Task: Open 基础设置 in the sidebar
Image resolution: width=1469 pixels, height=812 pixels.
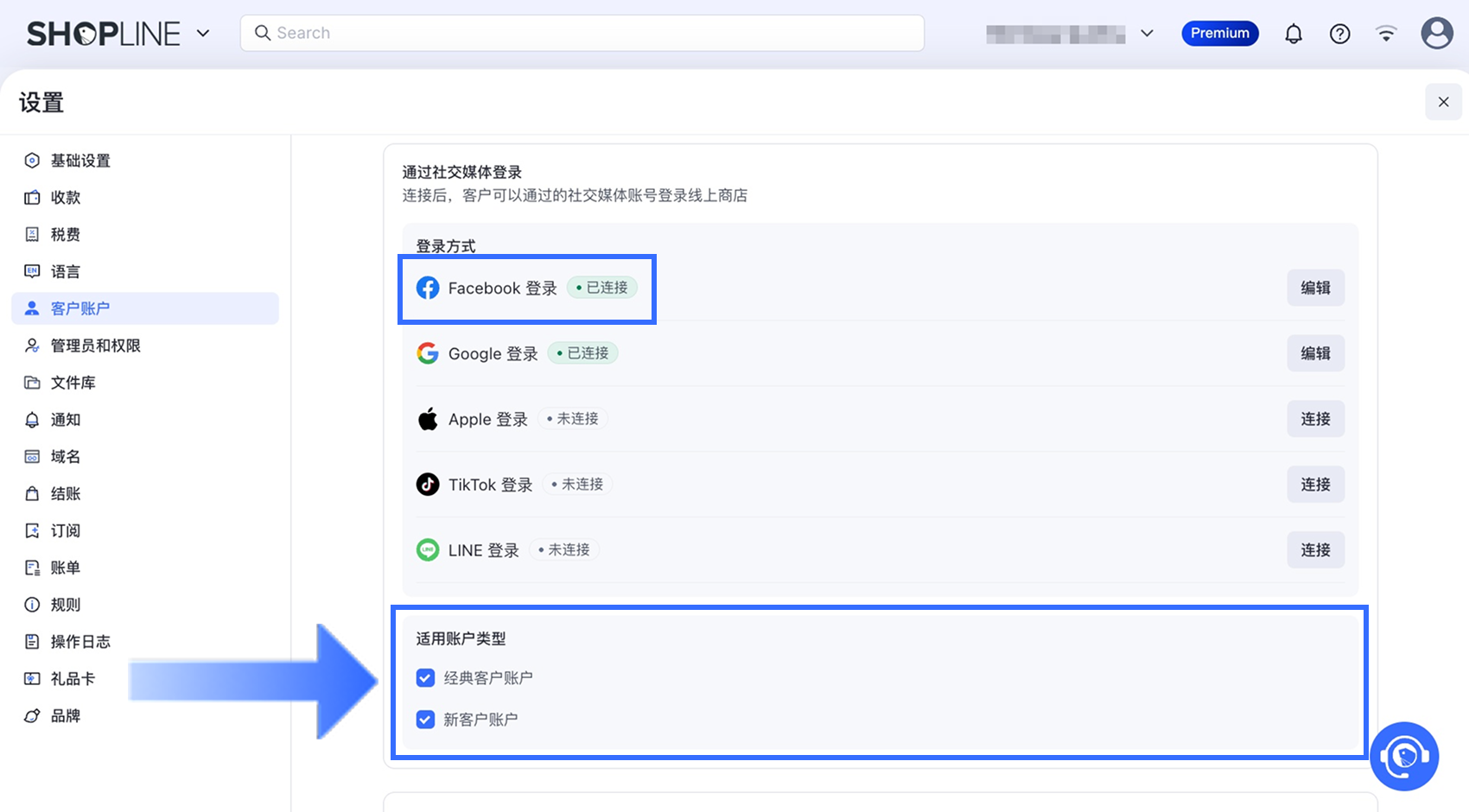Action: [x=80, y=161]
